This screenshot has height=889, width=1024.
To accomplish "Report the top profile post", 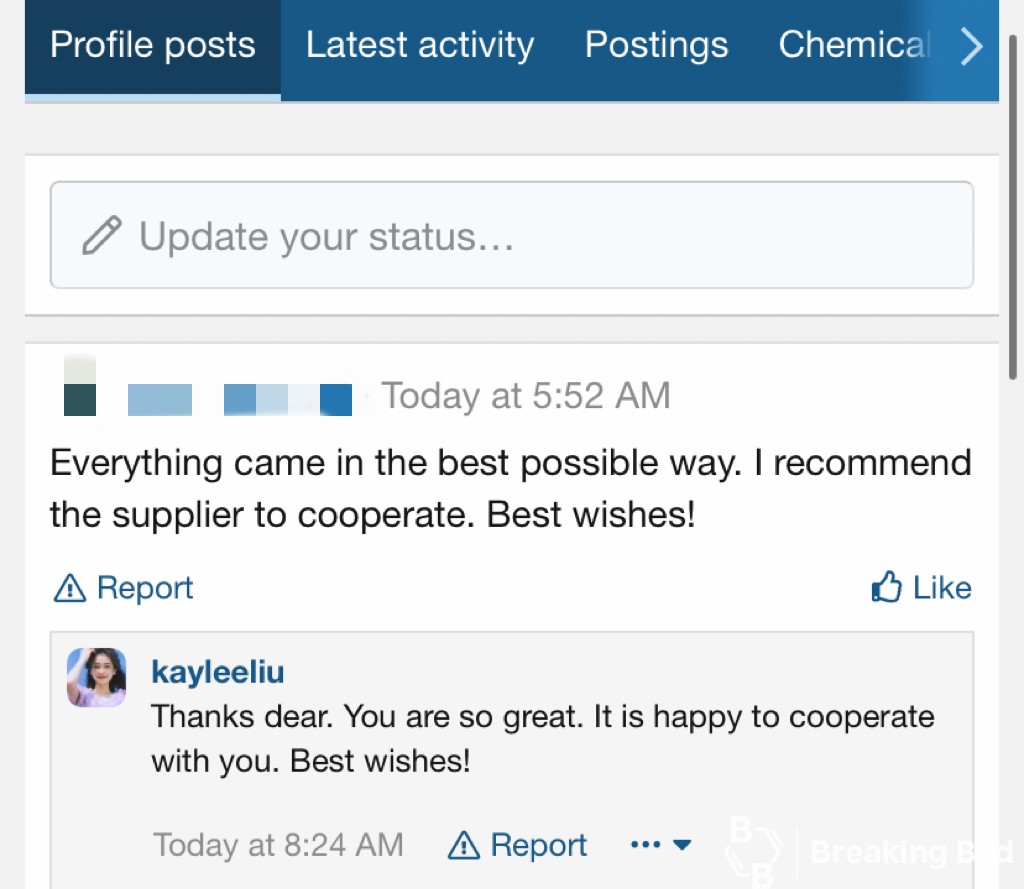I will (144, 588).
